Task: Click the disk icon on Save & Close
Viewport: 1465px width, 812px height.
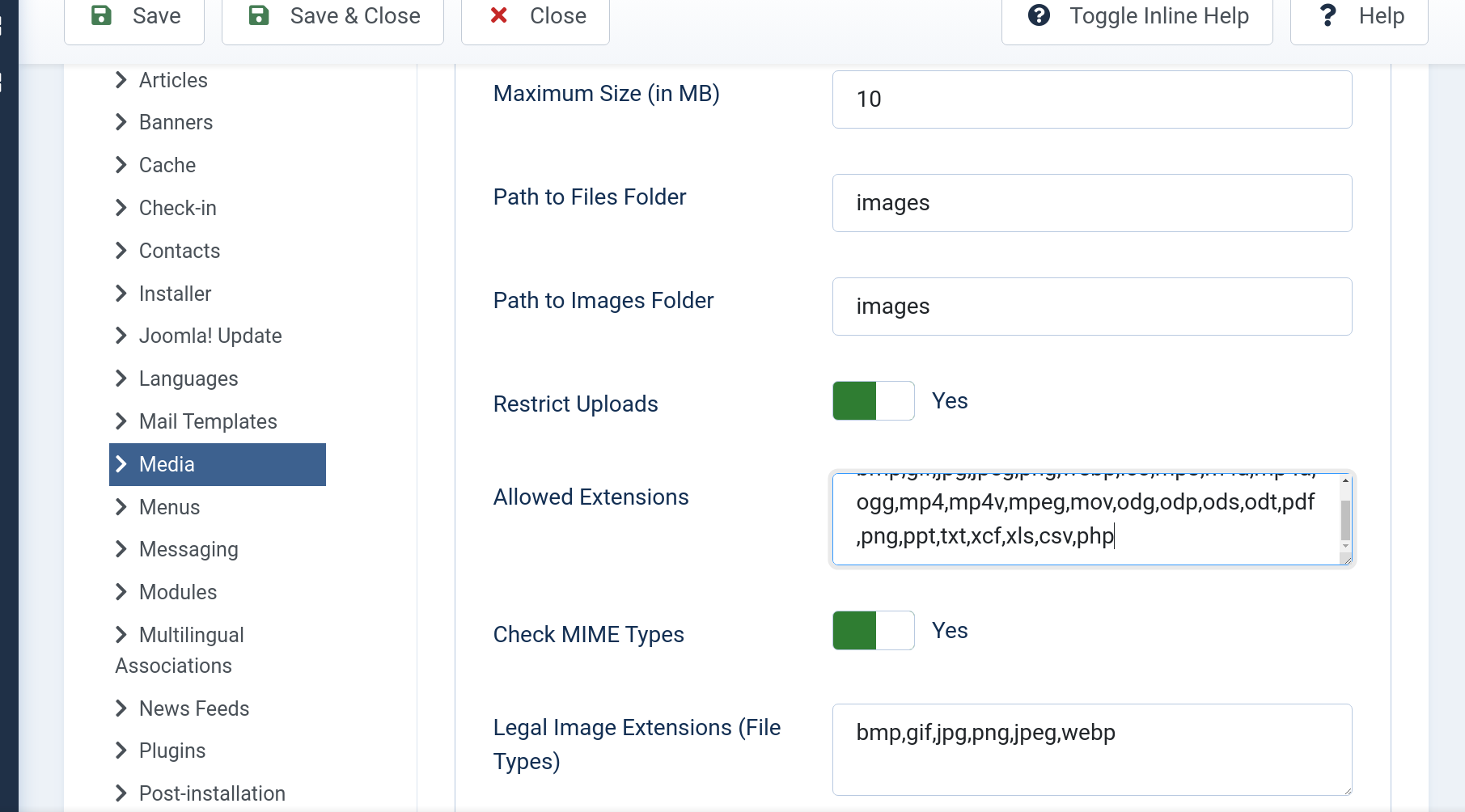Action: [259, 15]
